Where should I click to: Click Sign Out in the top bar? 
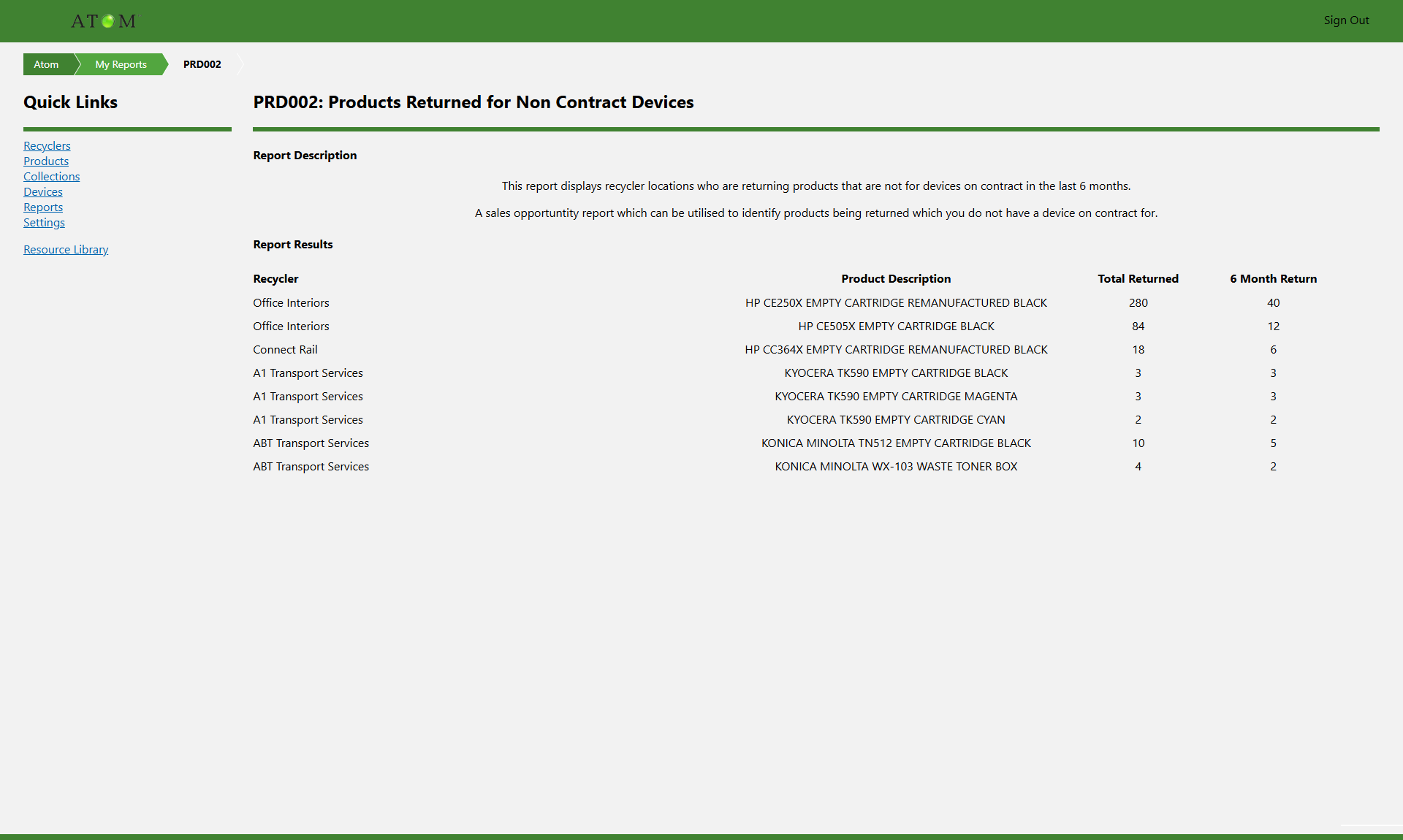[x=1346, y=20]
